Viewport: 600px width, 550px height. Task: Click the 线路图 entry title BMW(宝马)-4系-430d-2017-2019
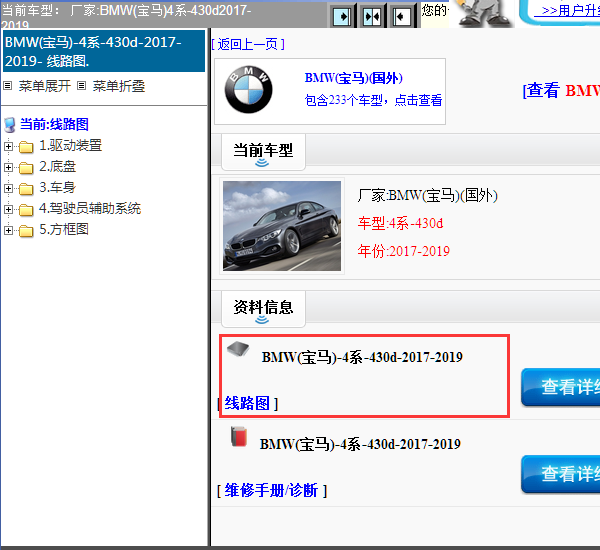[362, 357]
